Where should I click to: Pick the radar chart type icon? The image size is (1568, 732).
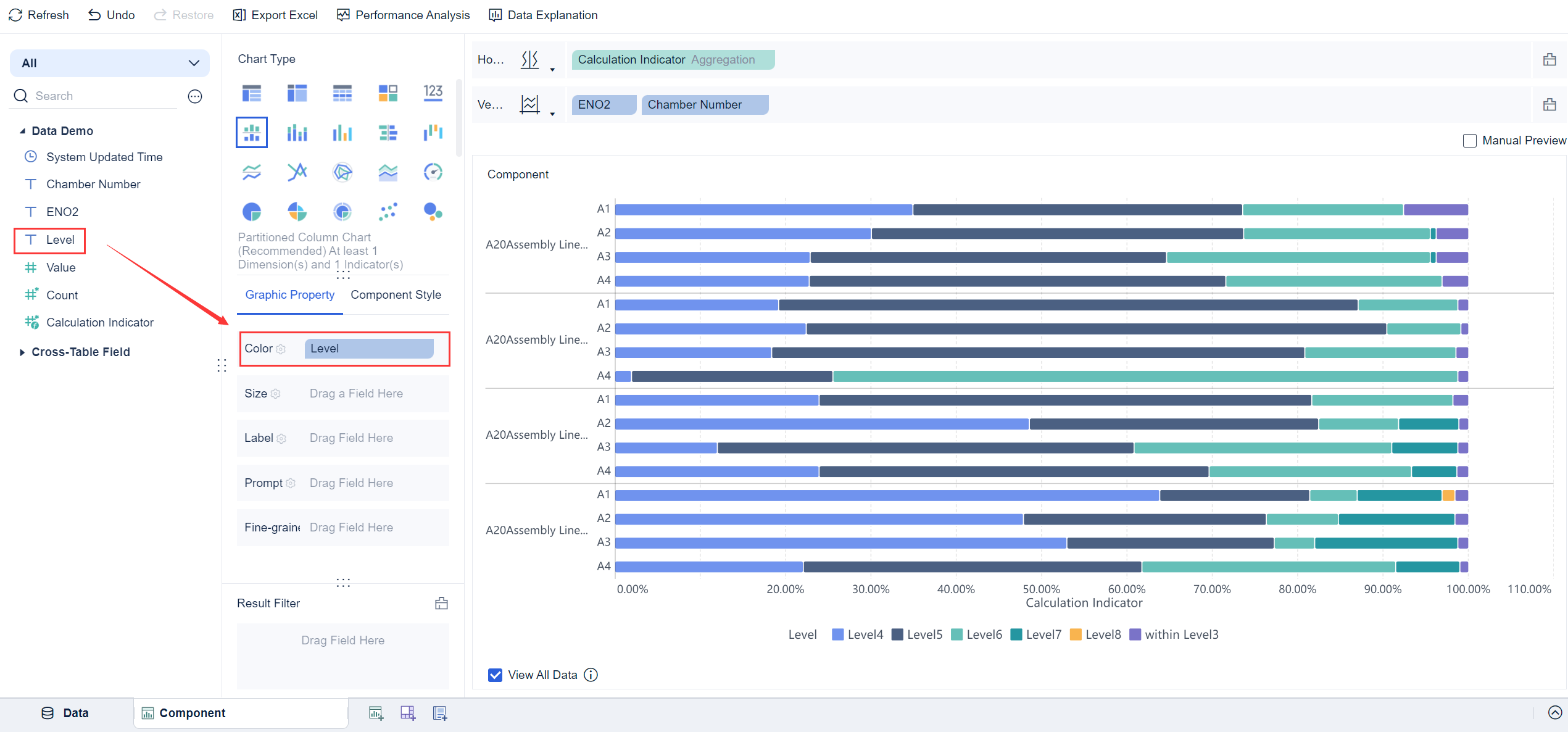point(342,172)
